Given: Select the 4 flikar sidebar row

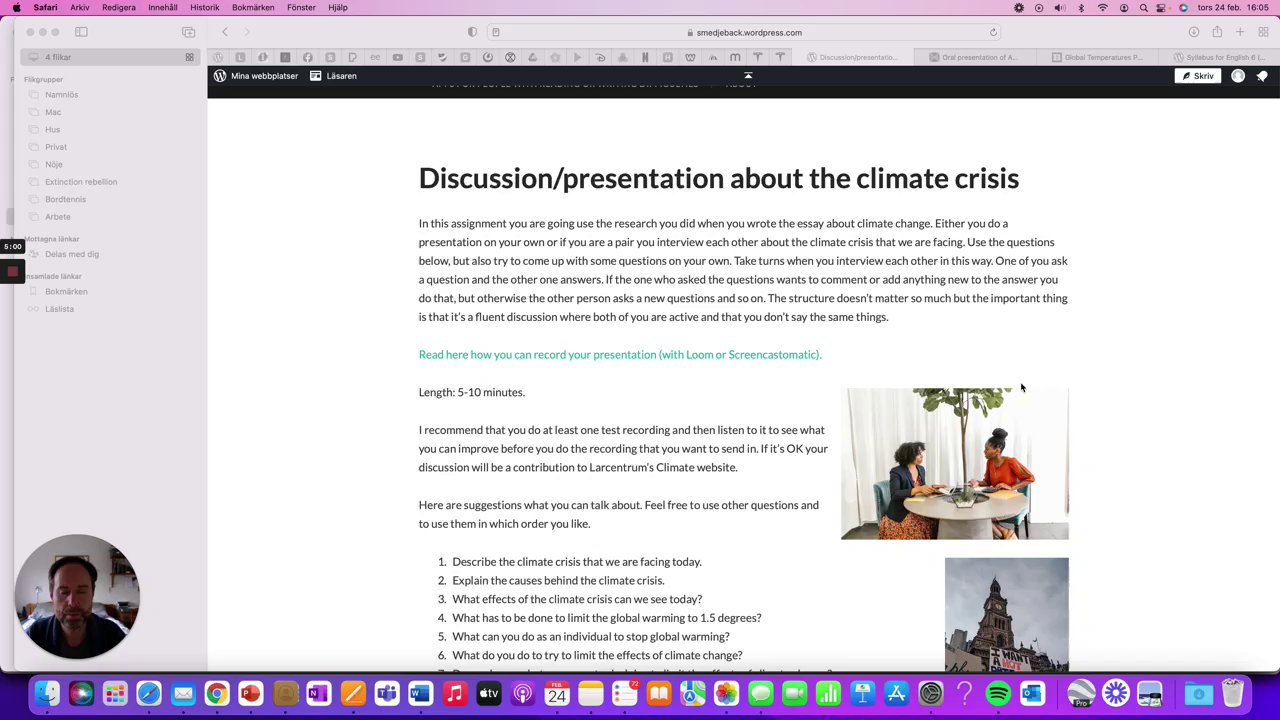Looking at the screenshot, I should coord(110,57).
